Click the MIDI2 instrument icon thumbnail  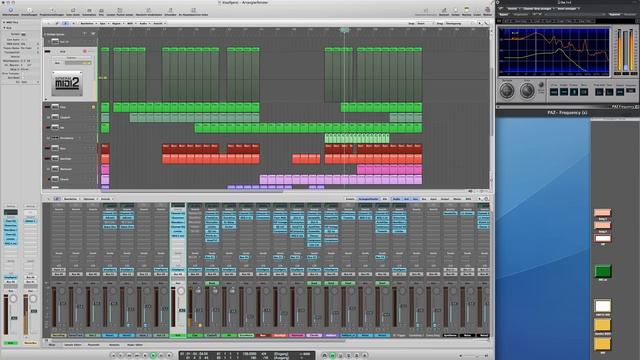pyautogui.click(x=67, y=83)
